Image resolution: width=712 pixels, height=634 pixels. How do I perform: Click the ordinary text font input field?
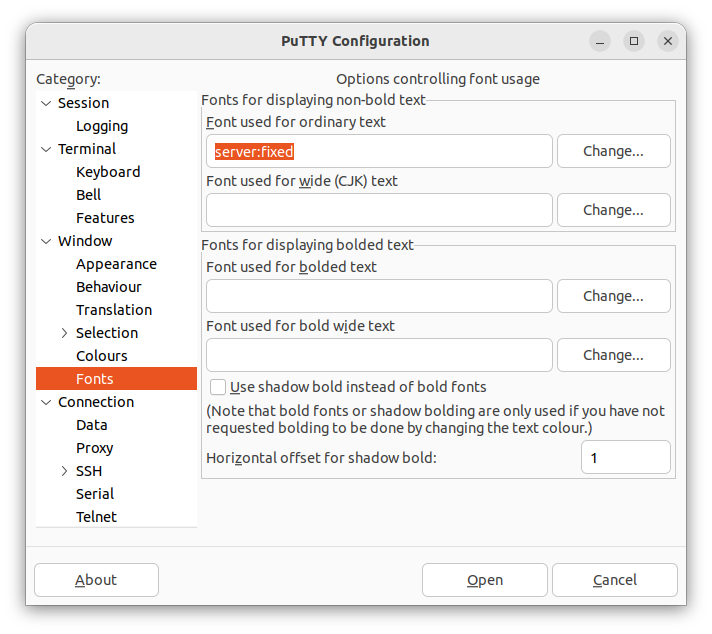coord(379,151)
